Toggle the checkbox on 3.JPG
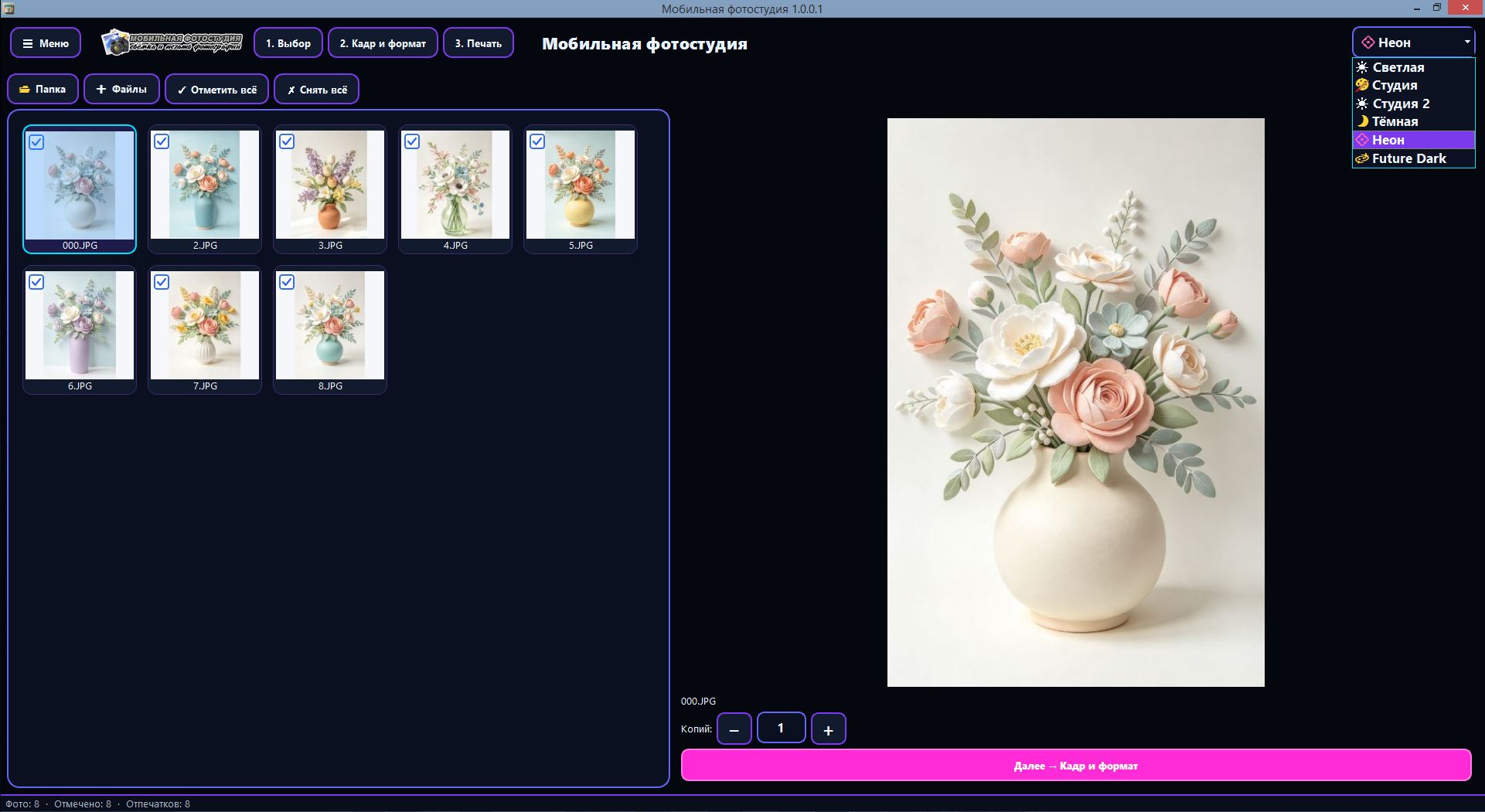Screen dimensions: 1485x812 coord(287,141)
